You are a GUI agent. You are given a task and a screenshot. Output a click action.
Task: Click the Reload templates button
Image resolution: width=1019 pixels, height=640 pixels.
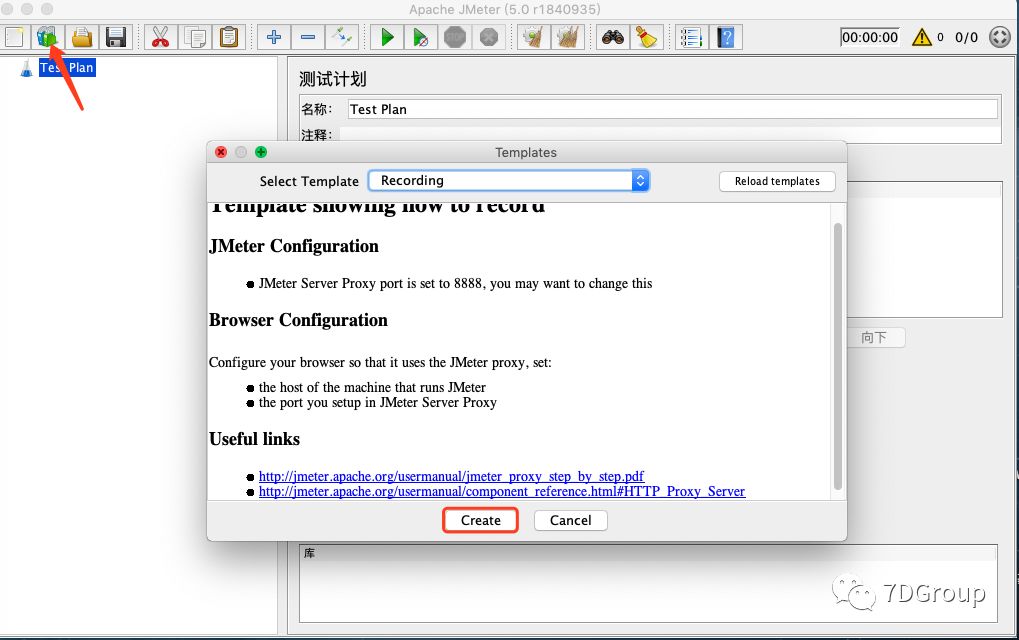pyautogui.click(x=777, y=181)
